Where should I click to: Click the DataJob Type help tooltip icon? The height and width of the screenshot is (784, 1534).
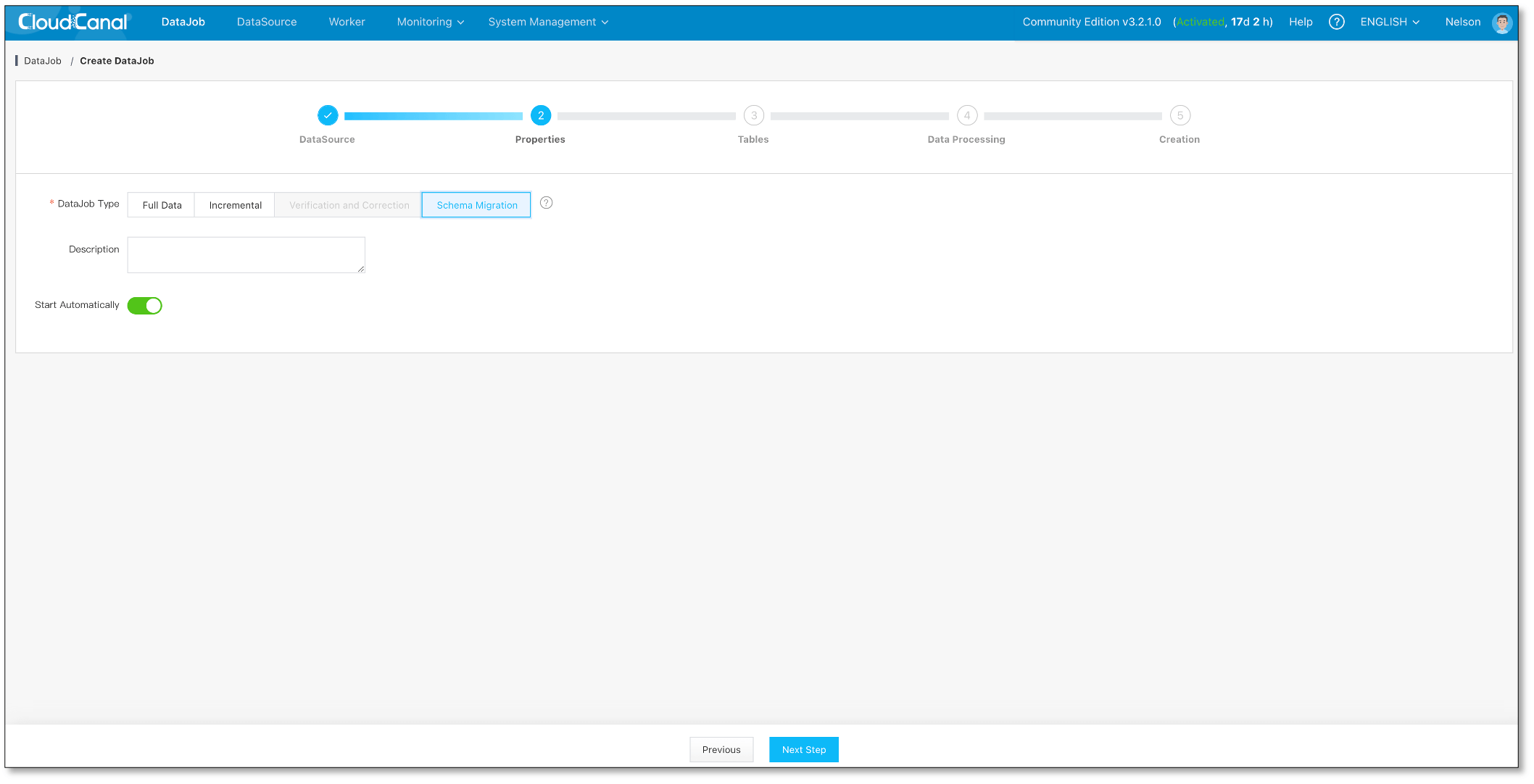click(546, 203)
